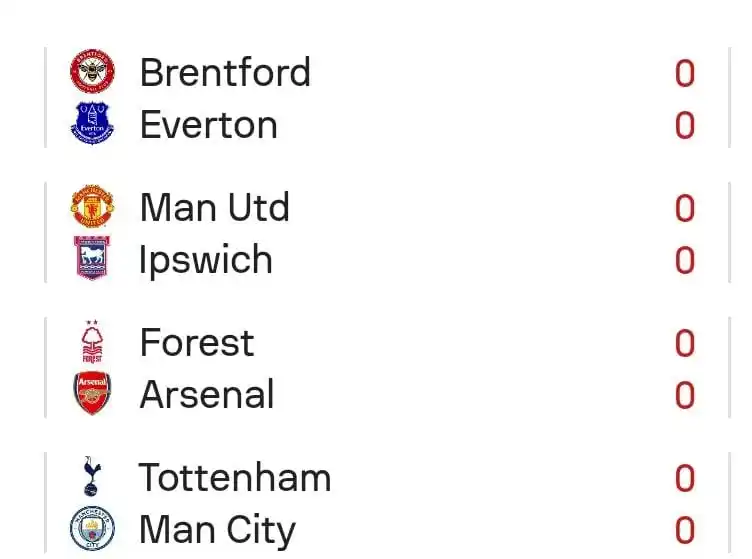Click the Manchester City round crest
752x559 pixels.
tap(92, 528)
